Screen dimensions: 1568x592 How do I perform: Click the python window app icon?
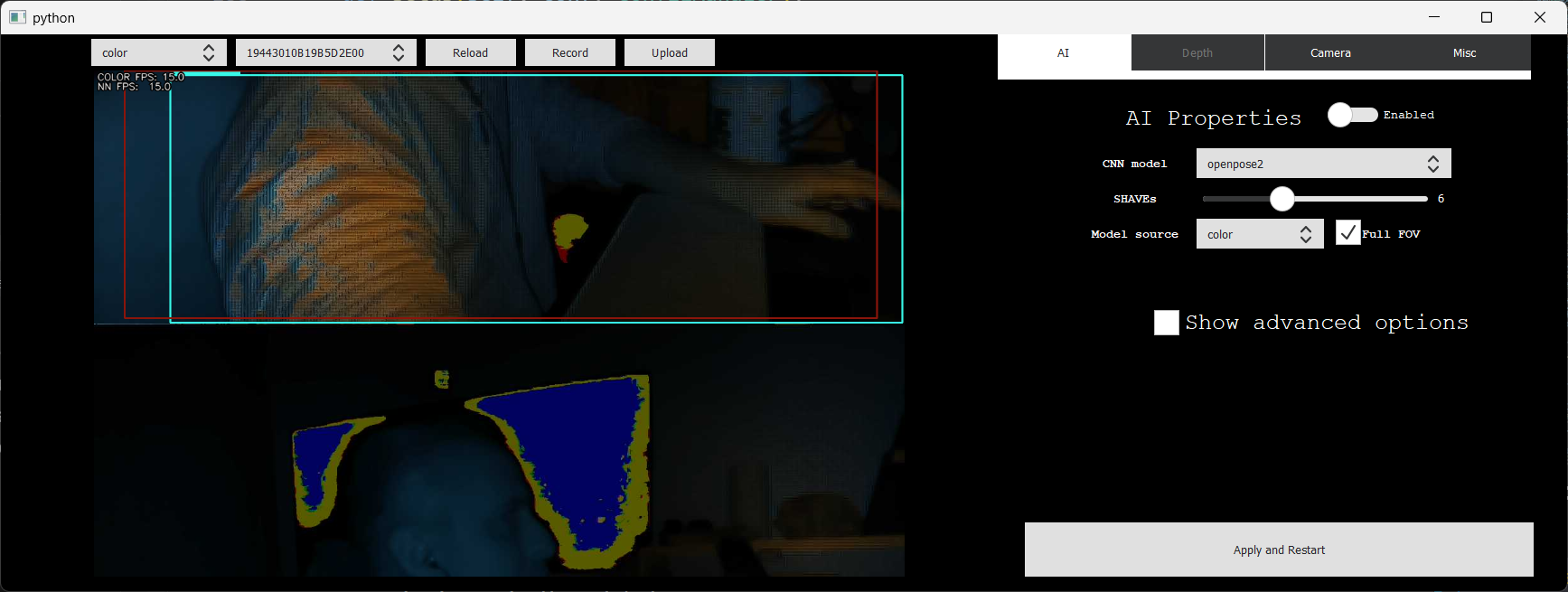pos(17,17)
